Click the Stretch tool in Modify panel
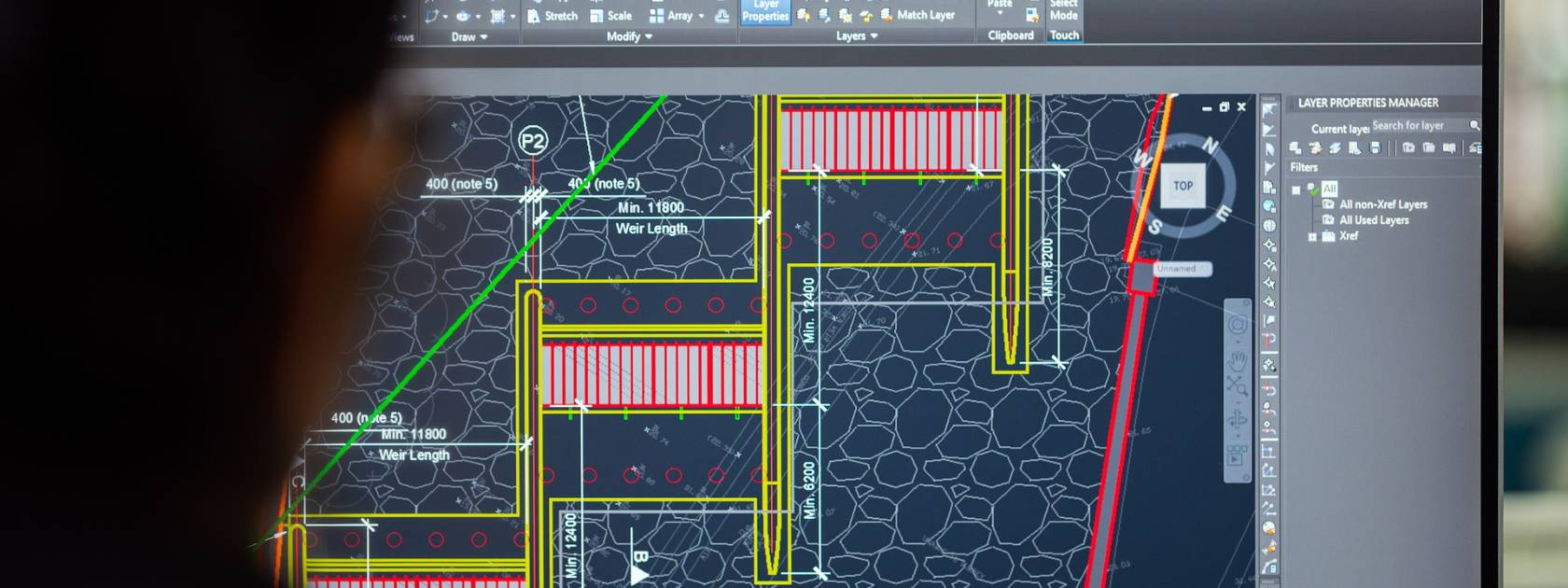This screenshot has height=588, width=1568. click(553, 16)
